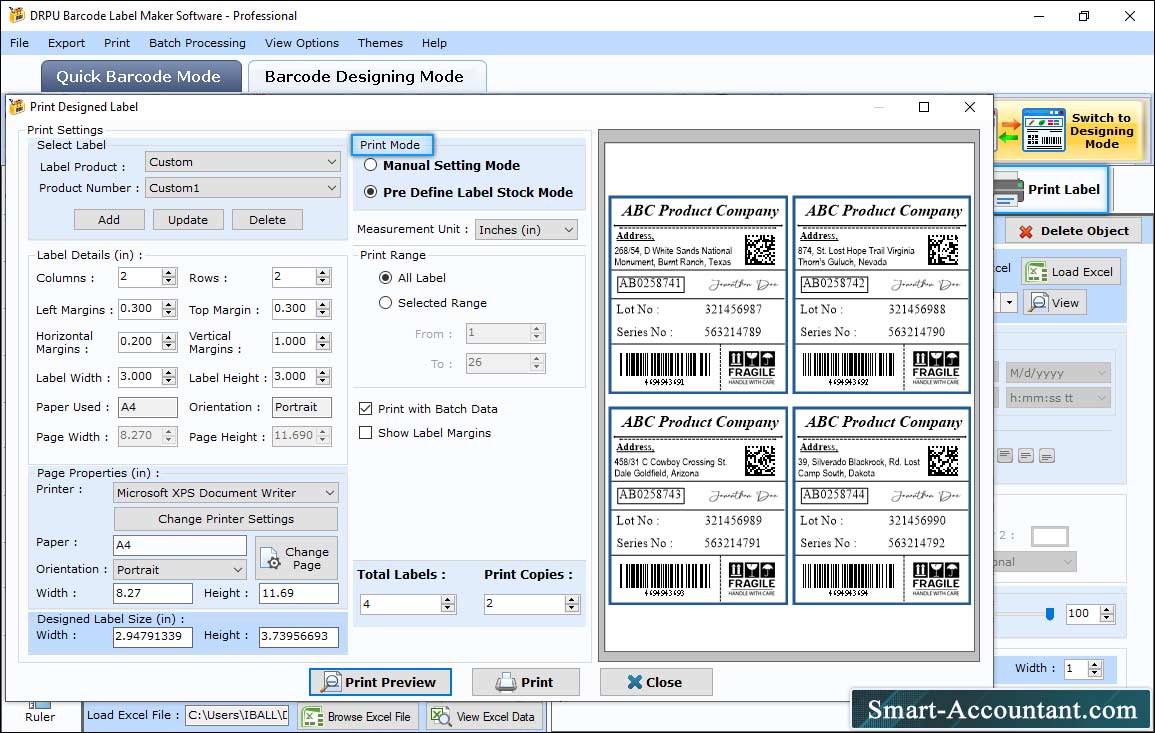This screenshot has height=733, width=1155.
Task: Open the page Orientation Portrait dropdown
Action: point(180,569)
